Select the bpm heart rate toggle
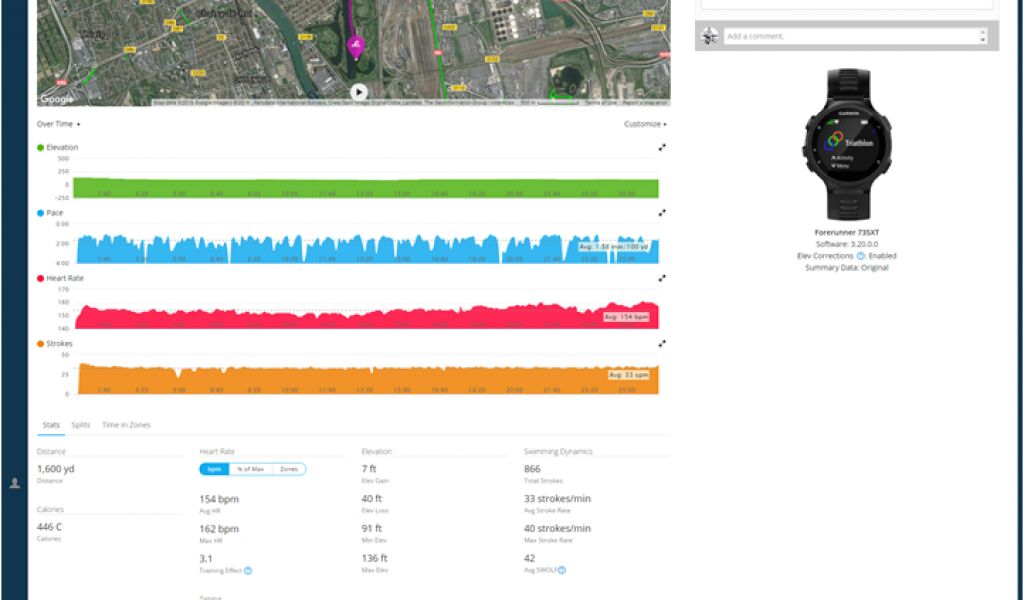Image resolution: width=1024 pixels, height=600 pixels. point(214,469)
